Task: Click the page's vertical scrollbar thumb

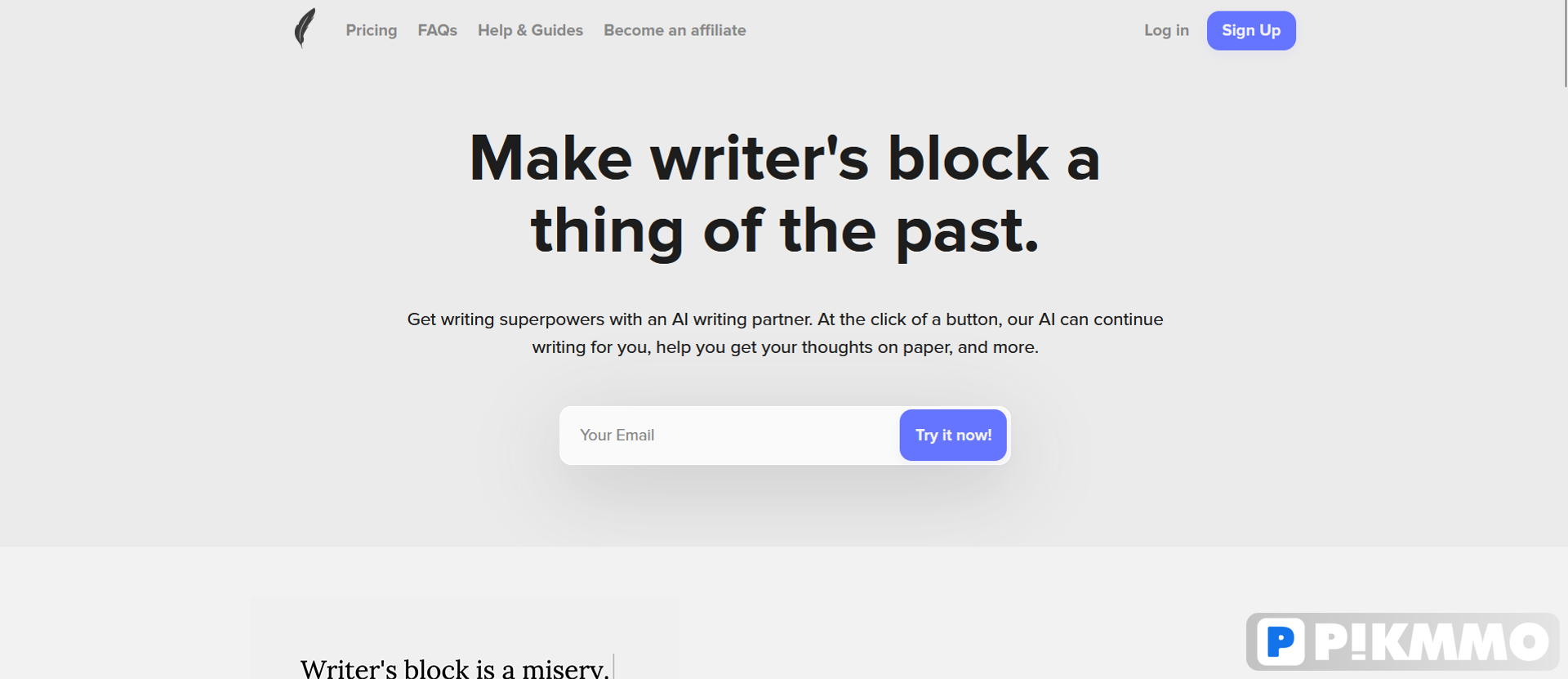Action: (1565, 43)
